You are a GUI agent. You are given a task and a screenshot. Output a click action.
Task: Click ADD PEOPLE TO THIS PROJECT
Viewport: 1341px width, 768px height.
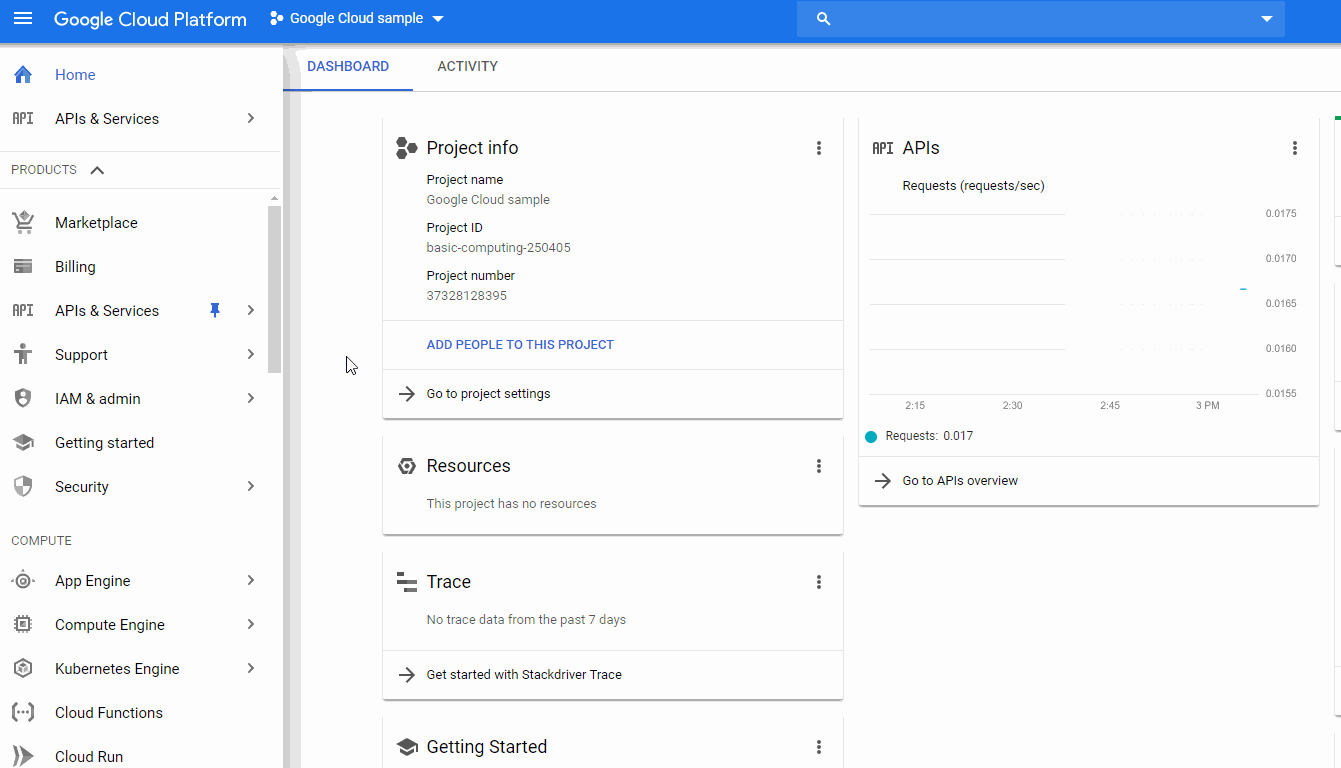click(520, 344)
